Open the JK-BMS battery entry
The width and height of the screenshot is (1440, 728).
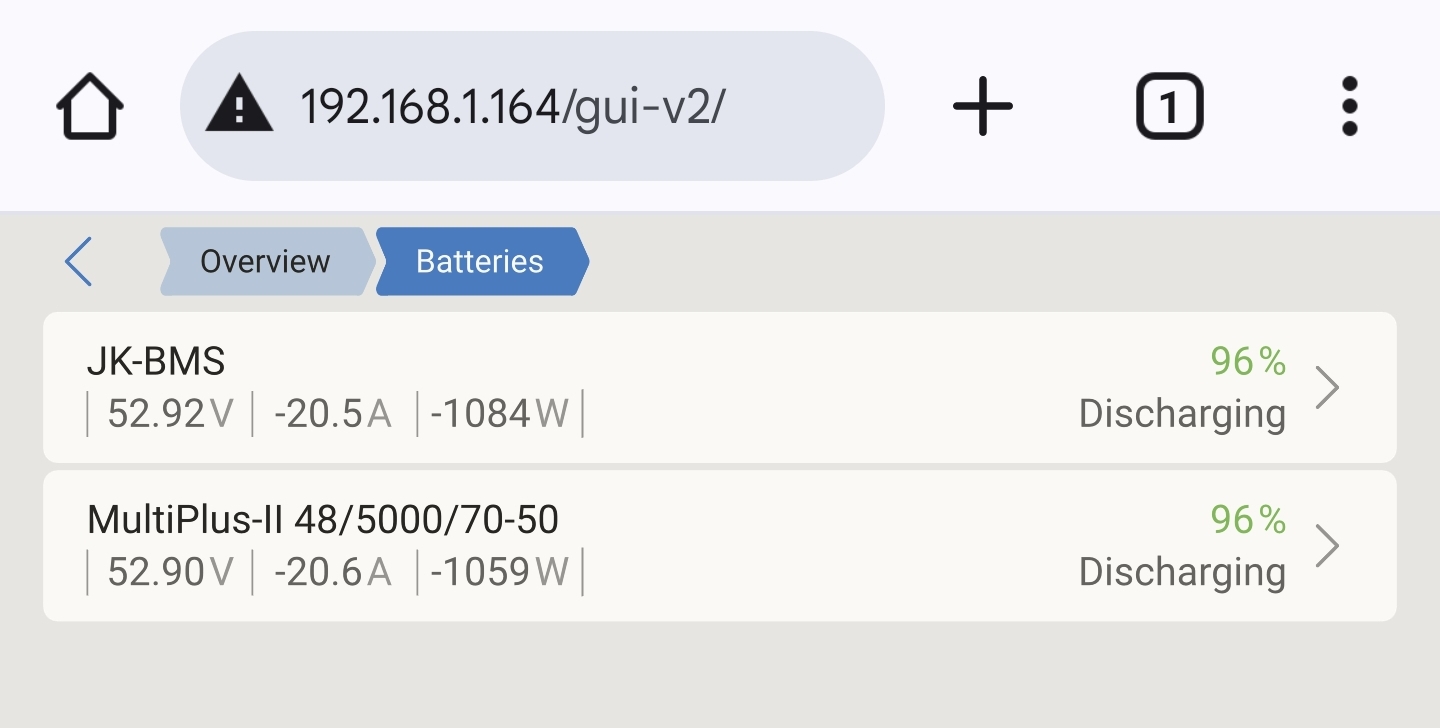click(156, 361)
